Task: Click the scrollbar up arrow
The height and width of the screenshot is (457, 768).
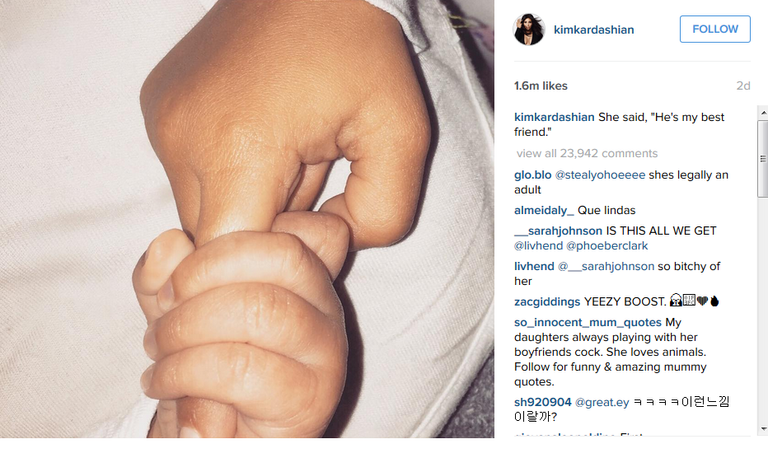Action: pyautogui.click(x=763, y=113)
